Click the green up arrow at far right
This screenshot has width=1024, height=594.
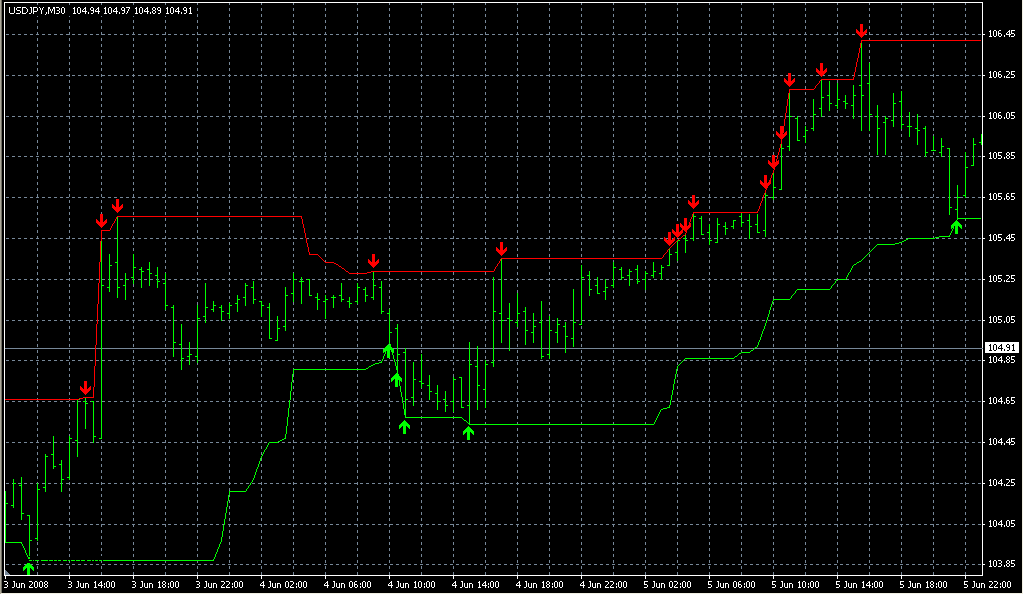(x=955, y=227)
